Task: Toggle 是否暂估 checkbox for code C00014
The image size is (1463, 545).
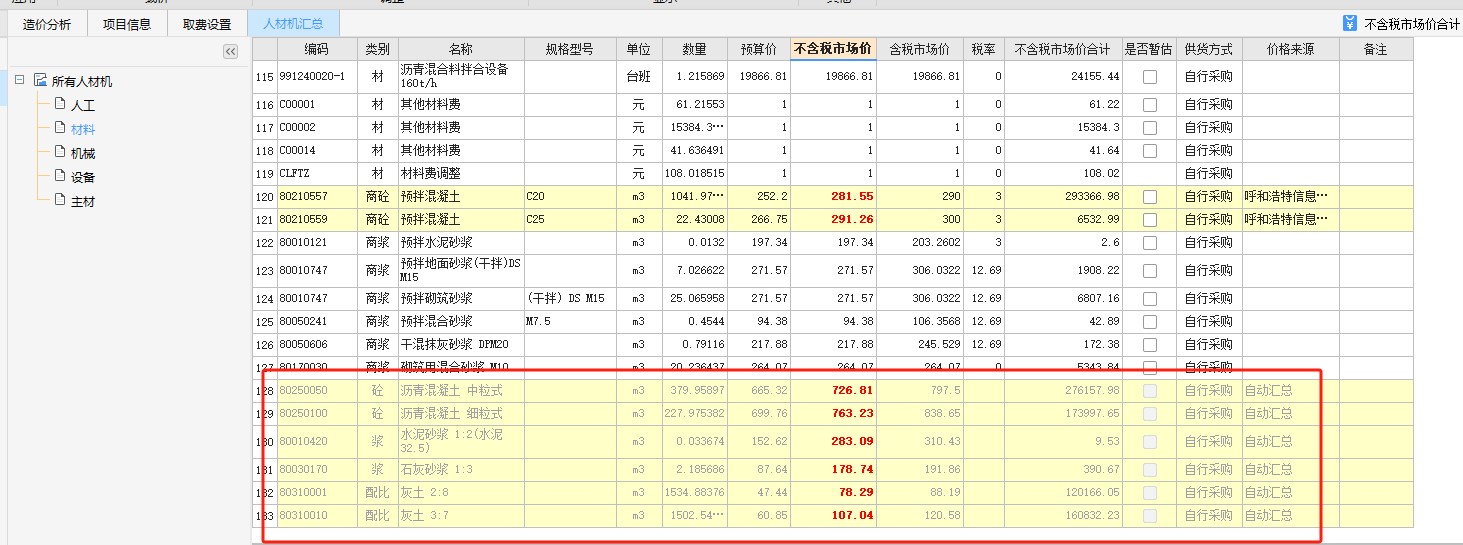Action: (1150, 151)
